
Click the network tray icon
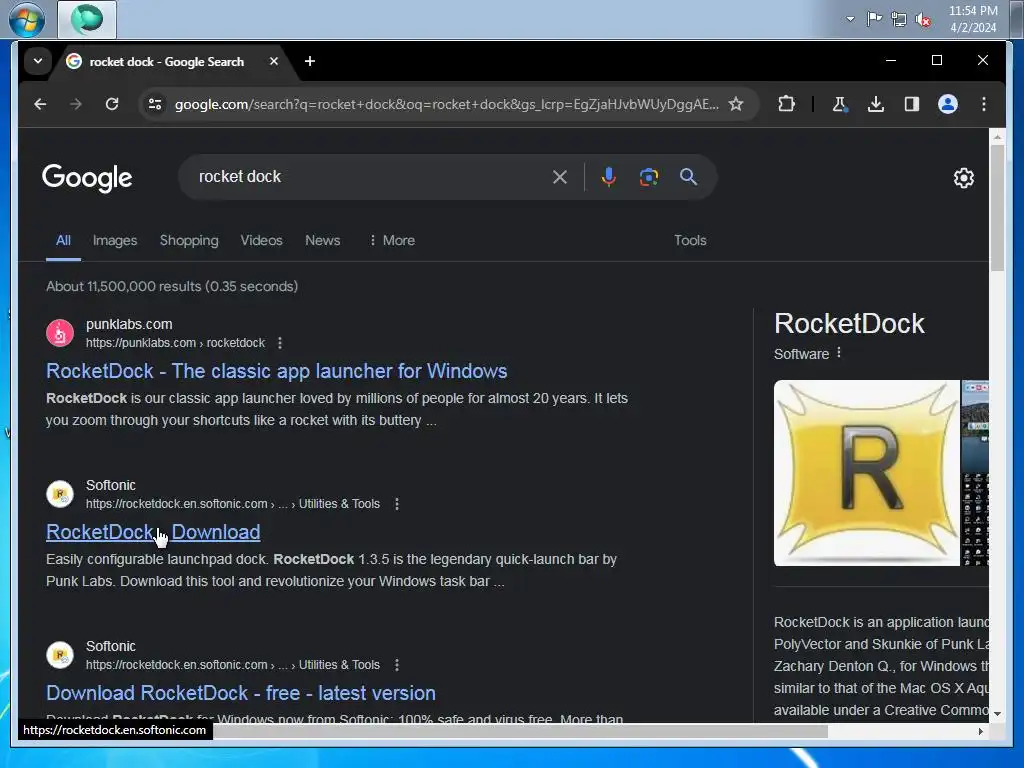[x=899, y=20]
